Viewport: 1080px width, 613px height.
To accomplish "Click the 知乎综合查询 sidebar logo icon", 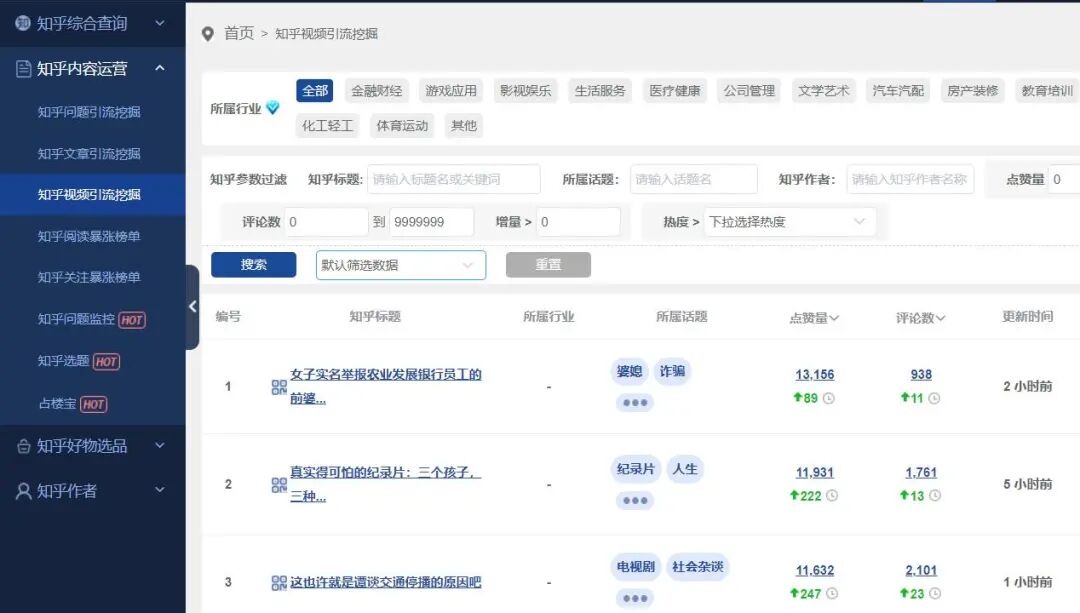I will coord(23,23).
